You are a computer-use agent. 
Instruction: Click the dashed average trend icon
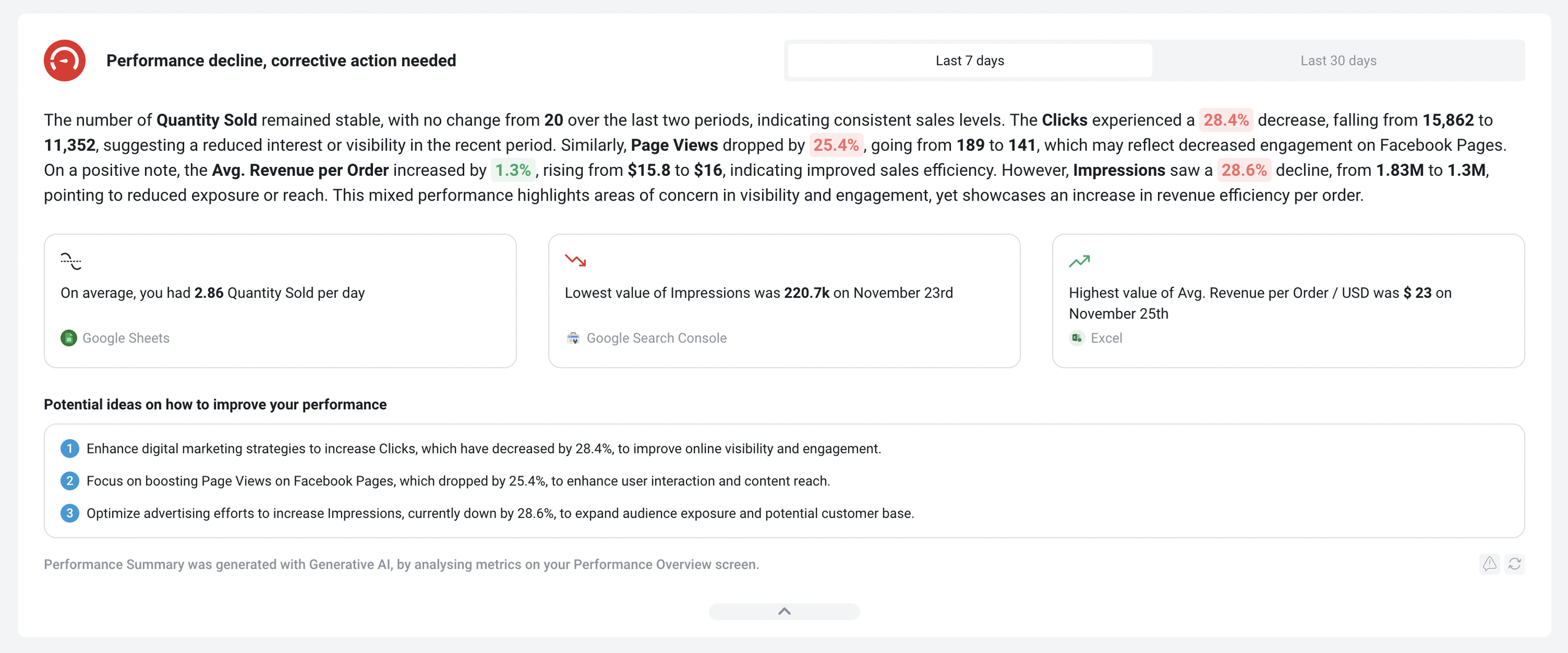(x=71, y=260)
